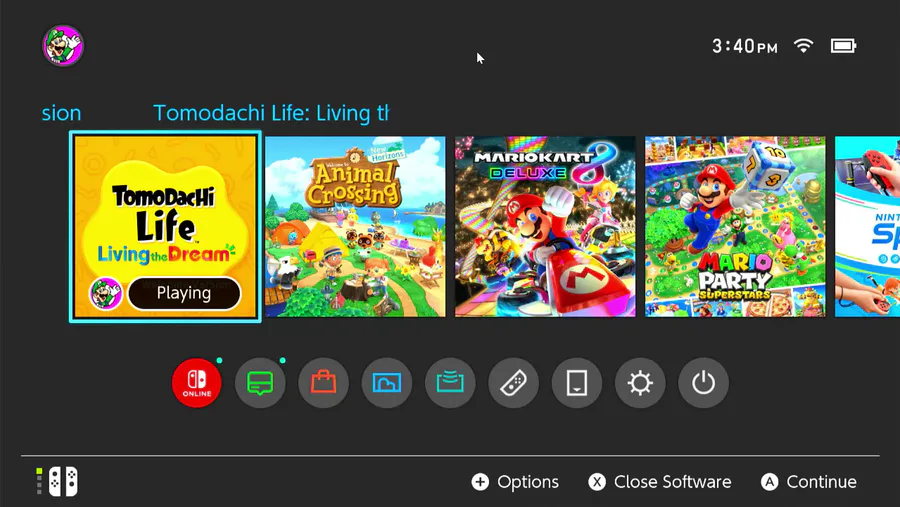Select Tomodachi Life game tile

(165, 227)
